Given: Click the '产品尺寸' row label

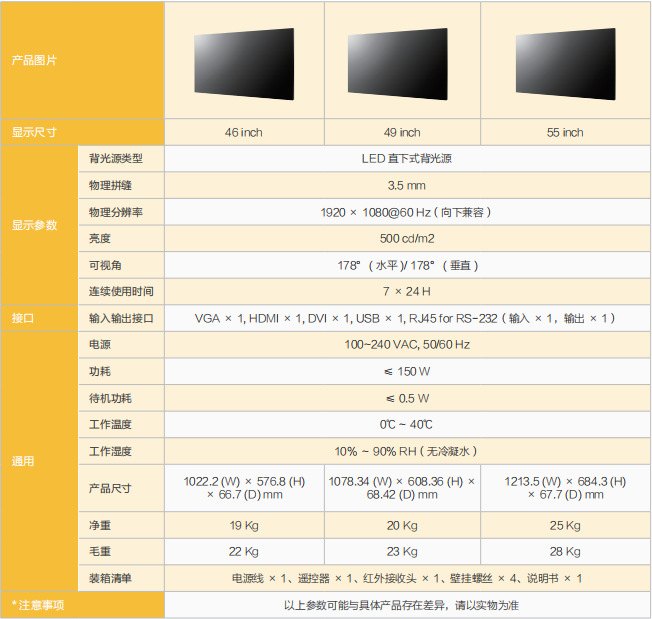Looking at the screenshot, I should [x=121, y=488].
